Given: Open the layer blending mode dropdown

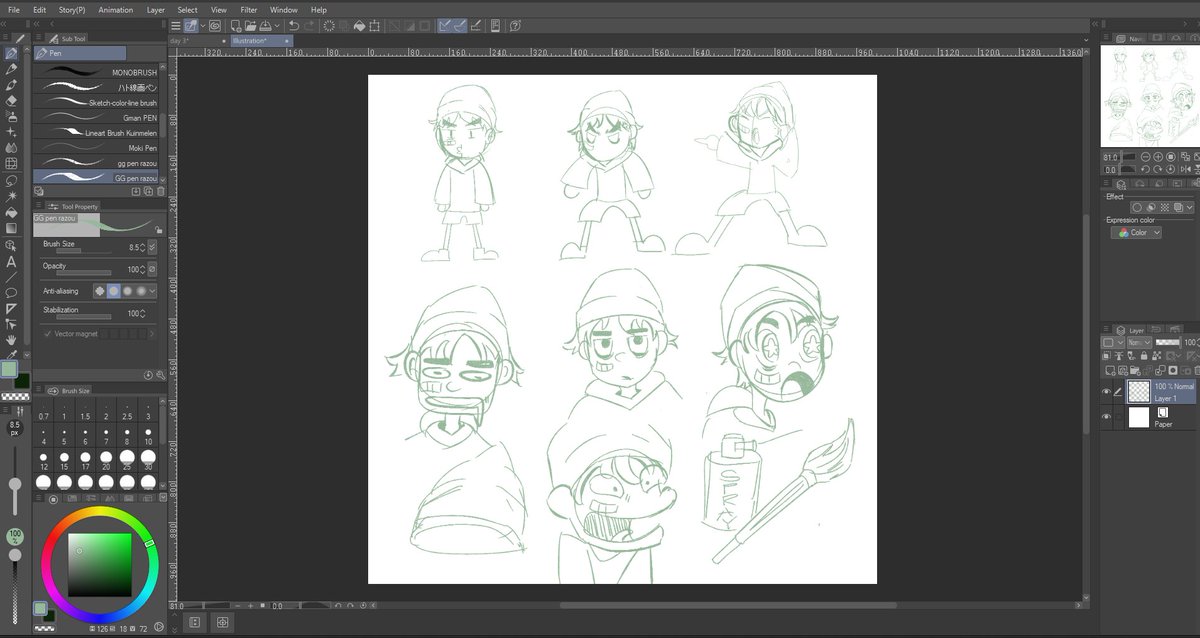Looking at the screenshot, I should click(1138, 342).
